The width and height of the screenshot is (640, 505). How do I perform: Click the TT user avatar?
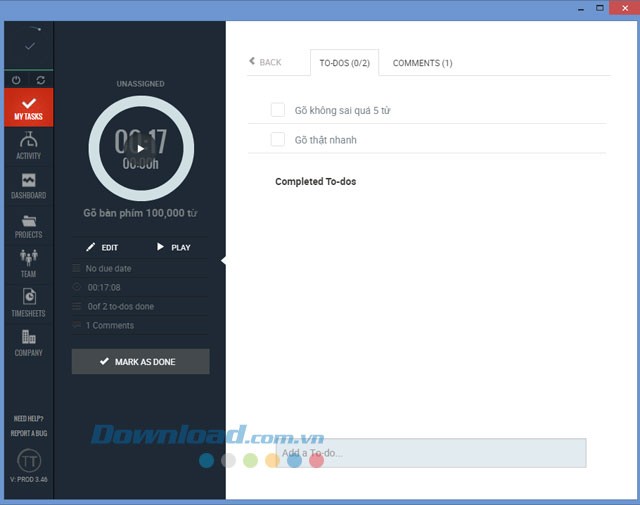28,460
